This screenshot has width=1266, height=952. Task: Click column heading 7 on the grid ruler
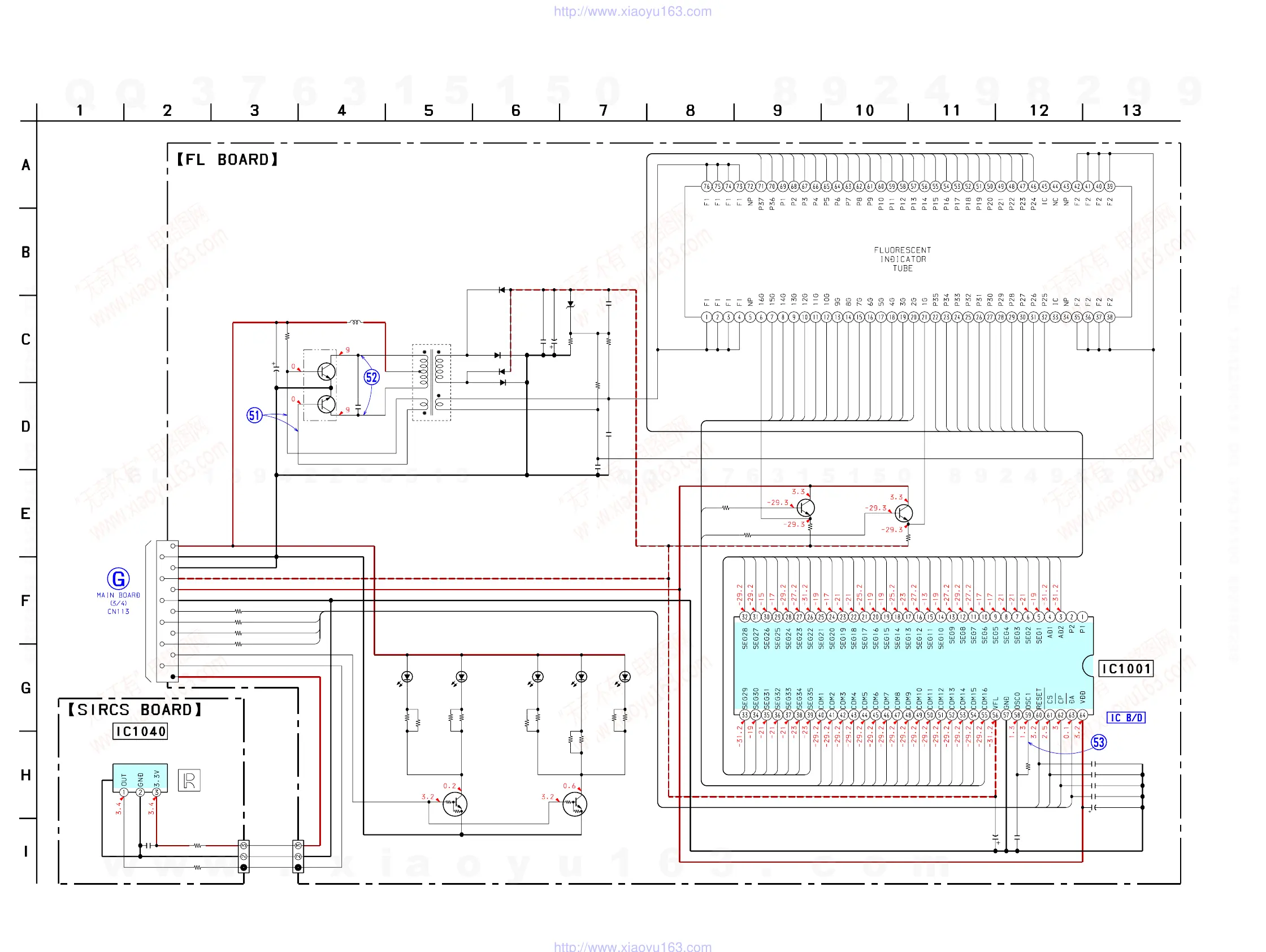point(603,110)
